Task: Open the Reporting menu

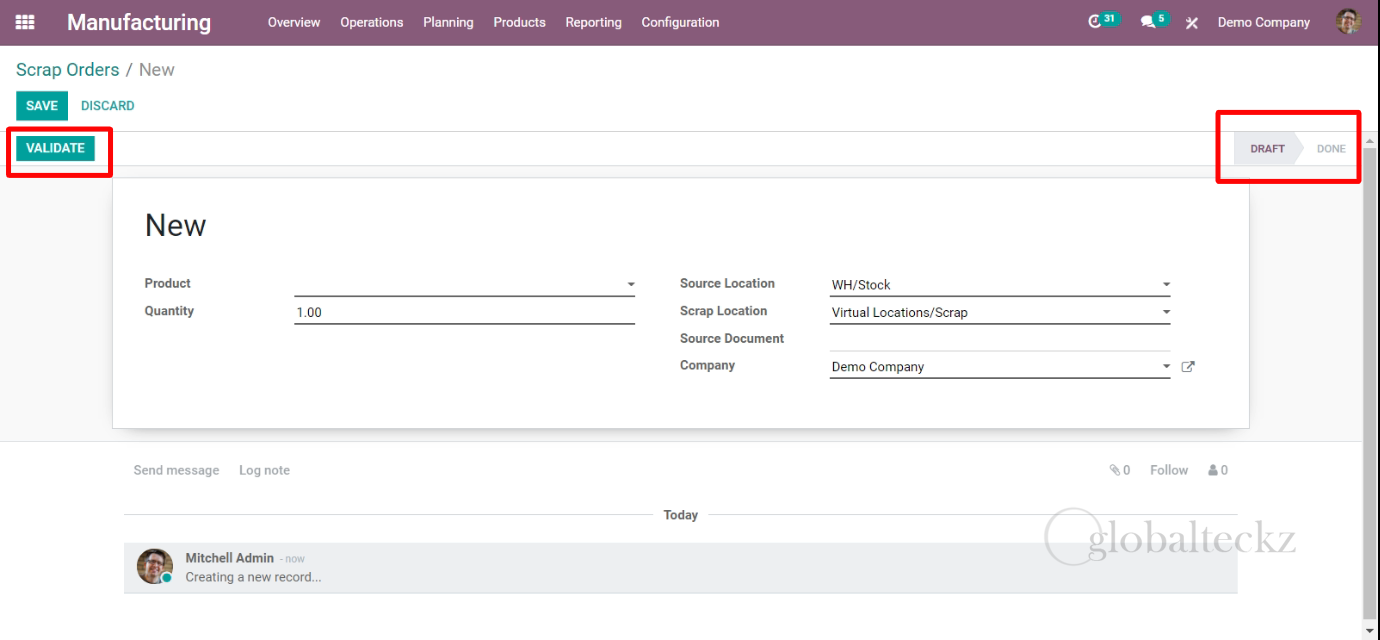Action: (x=593, y=22)
